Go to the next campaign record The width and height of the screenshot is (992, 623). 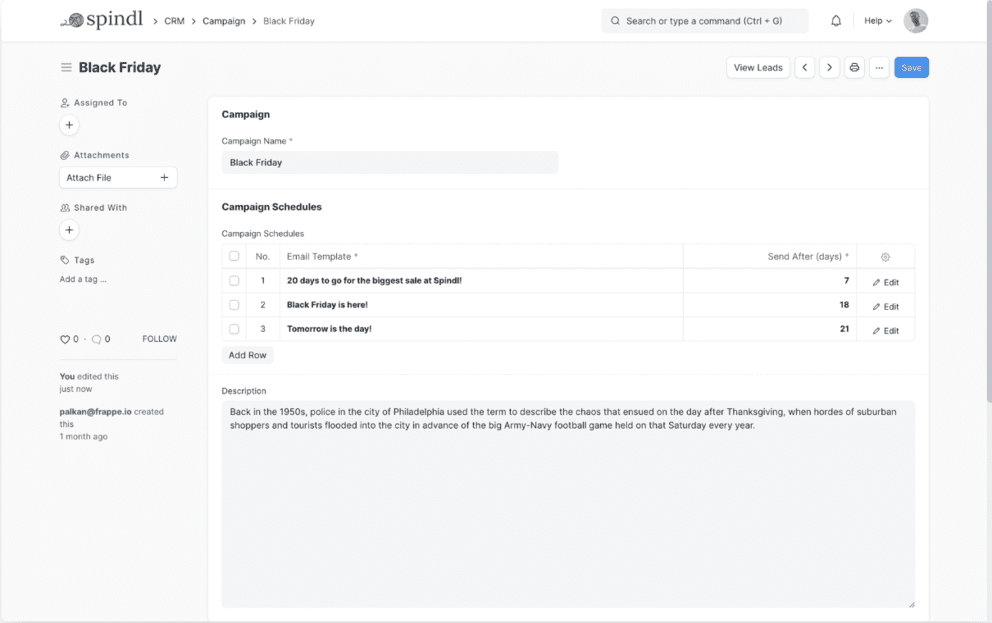point(829,68)
